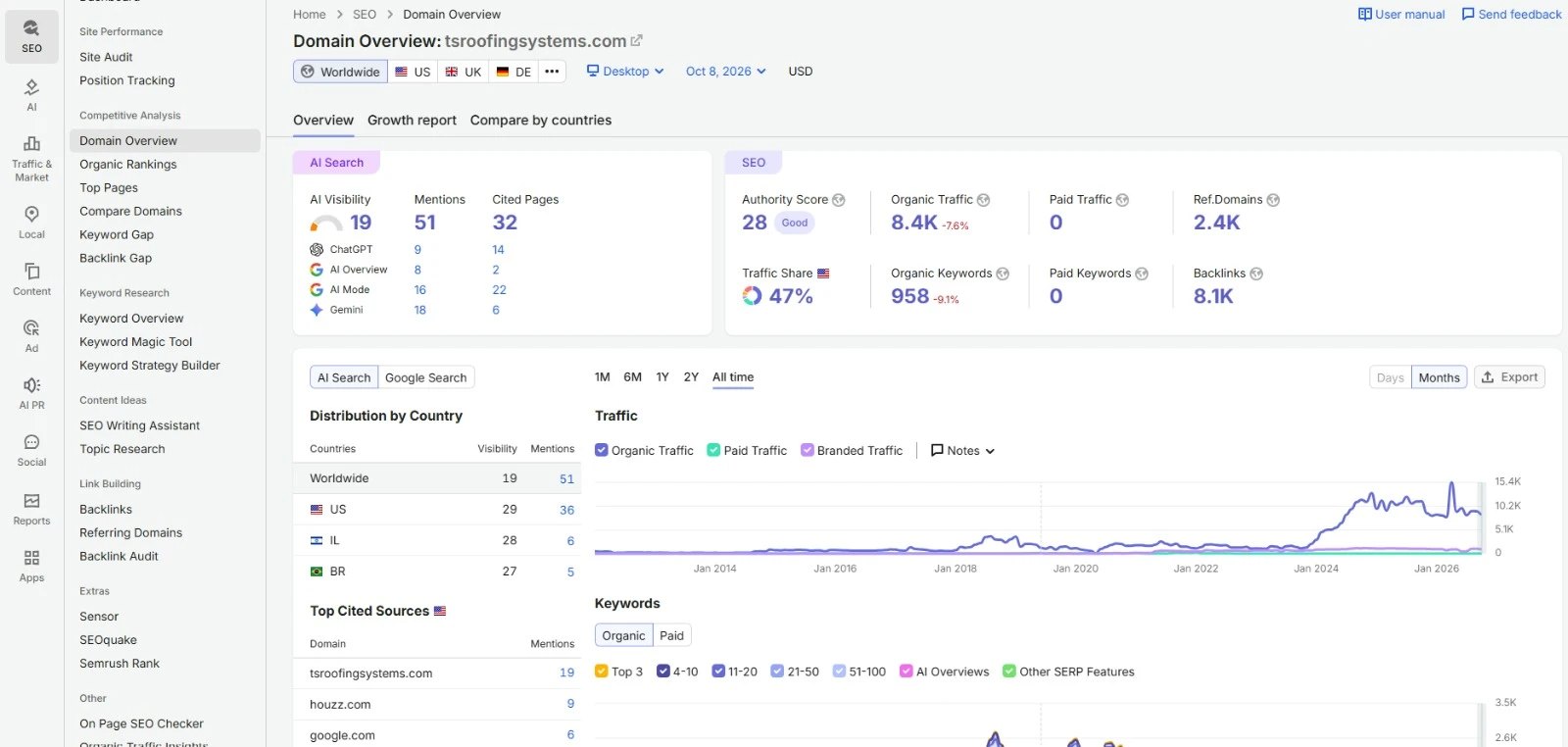Click the Authority Score globe info icon
1568x747 pixels.
coord(839,200)
